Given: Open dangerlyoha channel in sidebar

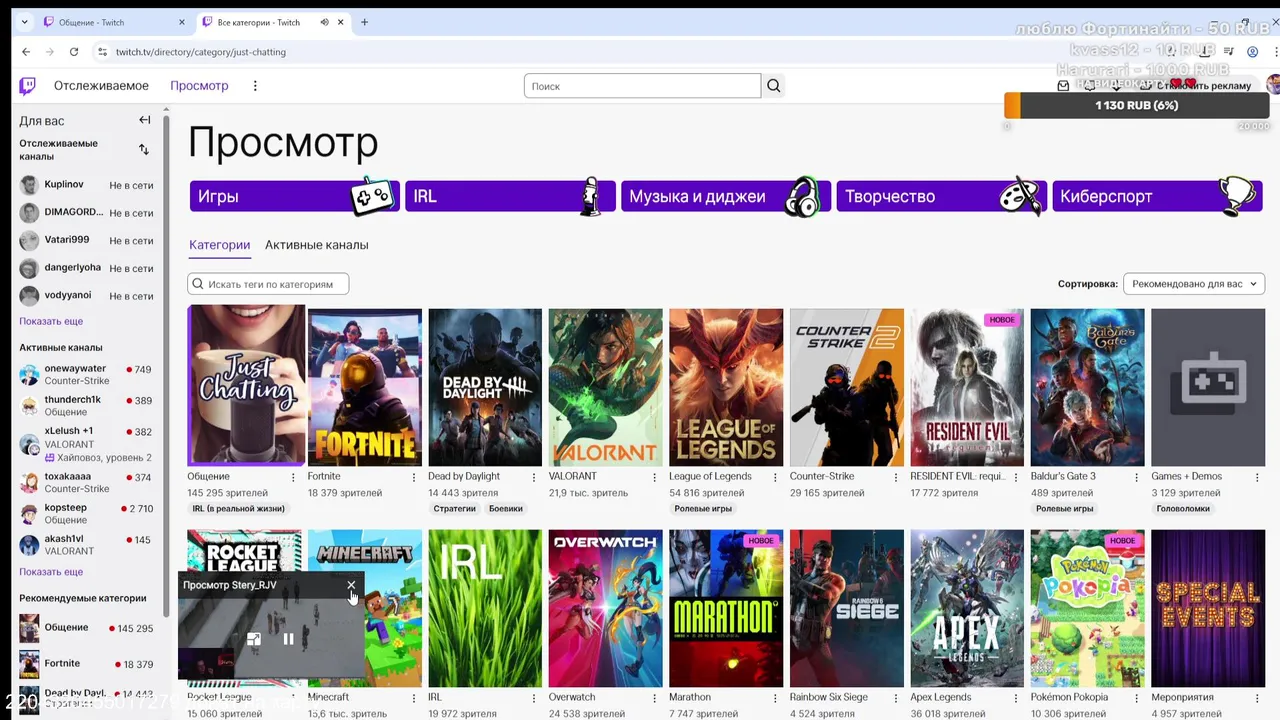Looking at the screenshot, I should [86, 268].
